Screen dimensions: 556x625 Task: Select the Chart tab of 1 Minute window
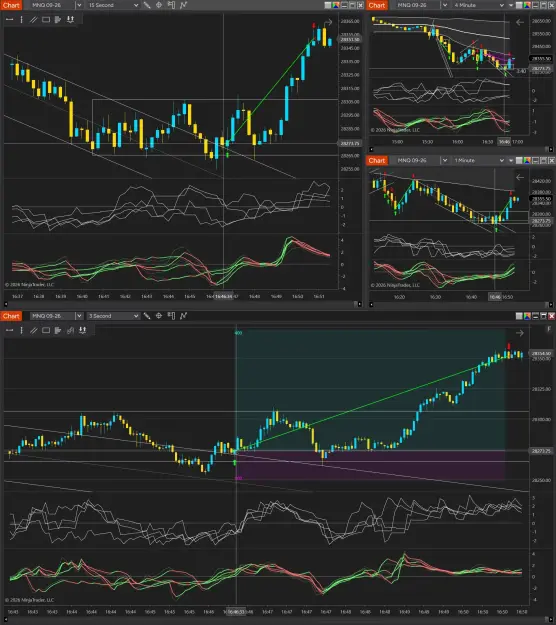[x=377, y=160]
